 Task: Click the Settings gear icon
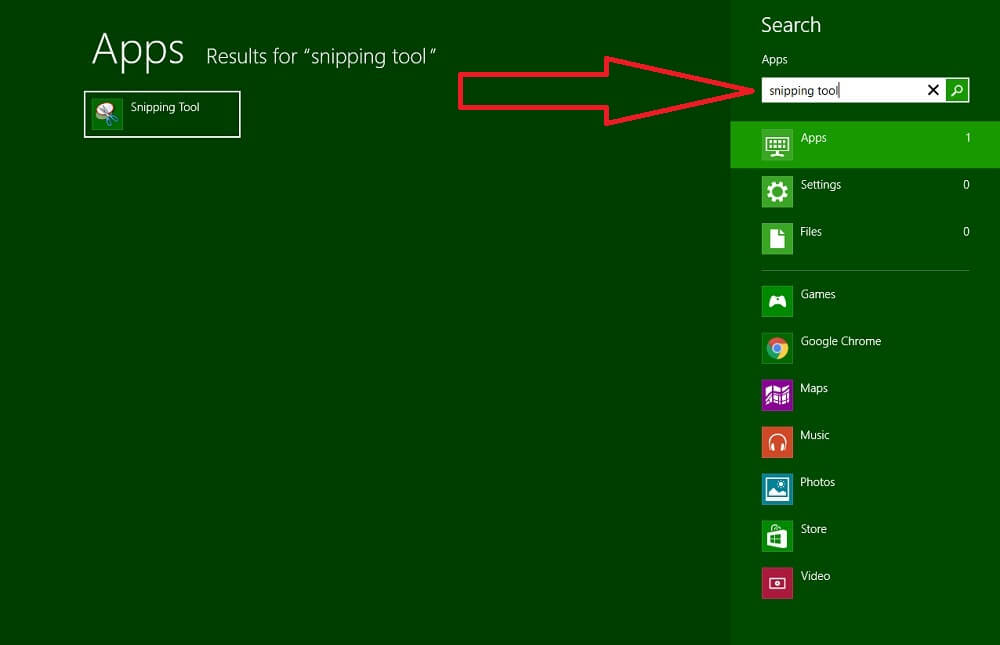coord(777,191)
